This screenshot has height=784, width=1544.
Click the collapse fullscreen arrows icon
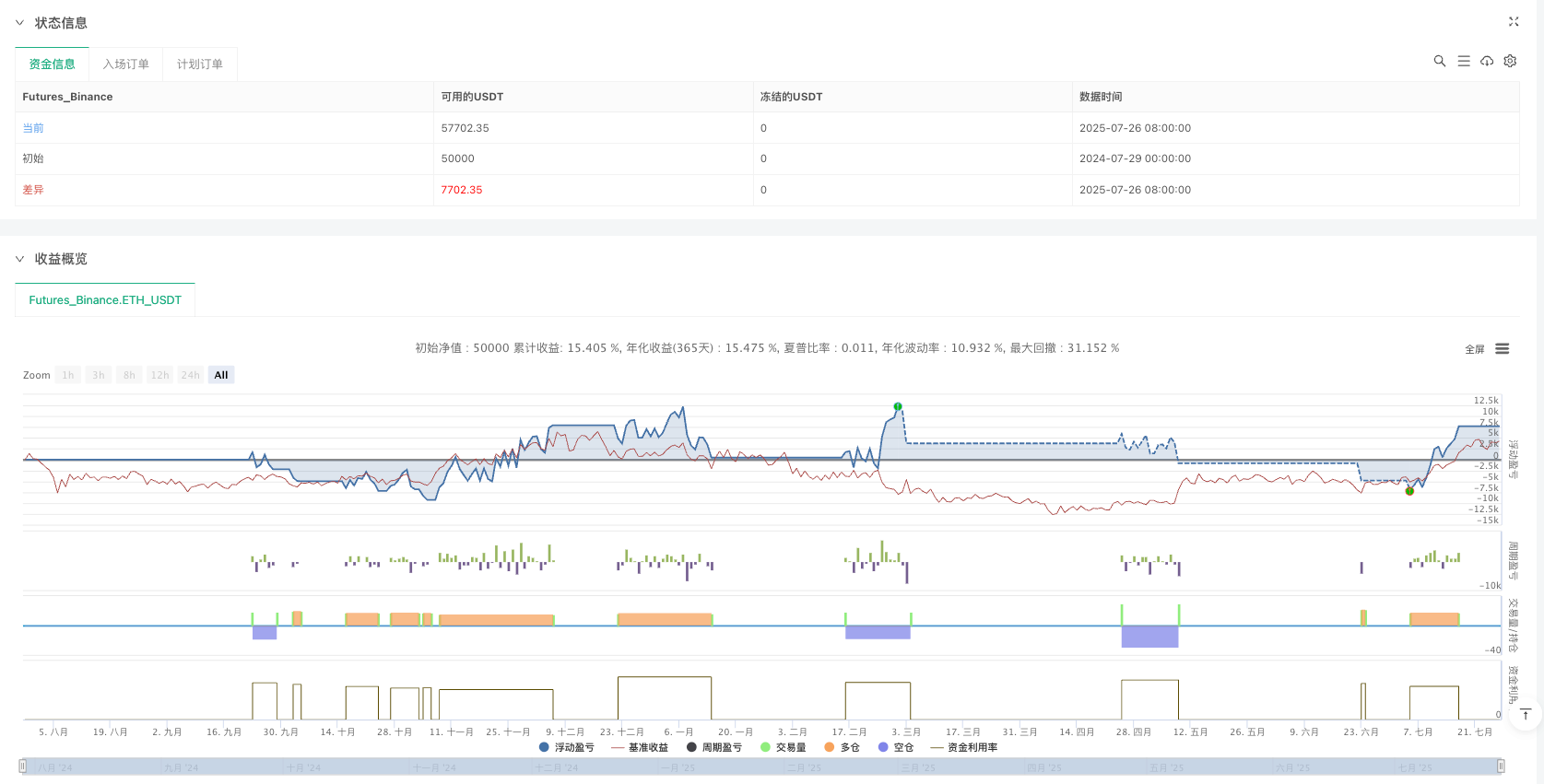pyautogui.click(x=1513, y=22)
